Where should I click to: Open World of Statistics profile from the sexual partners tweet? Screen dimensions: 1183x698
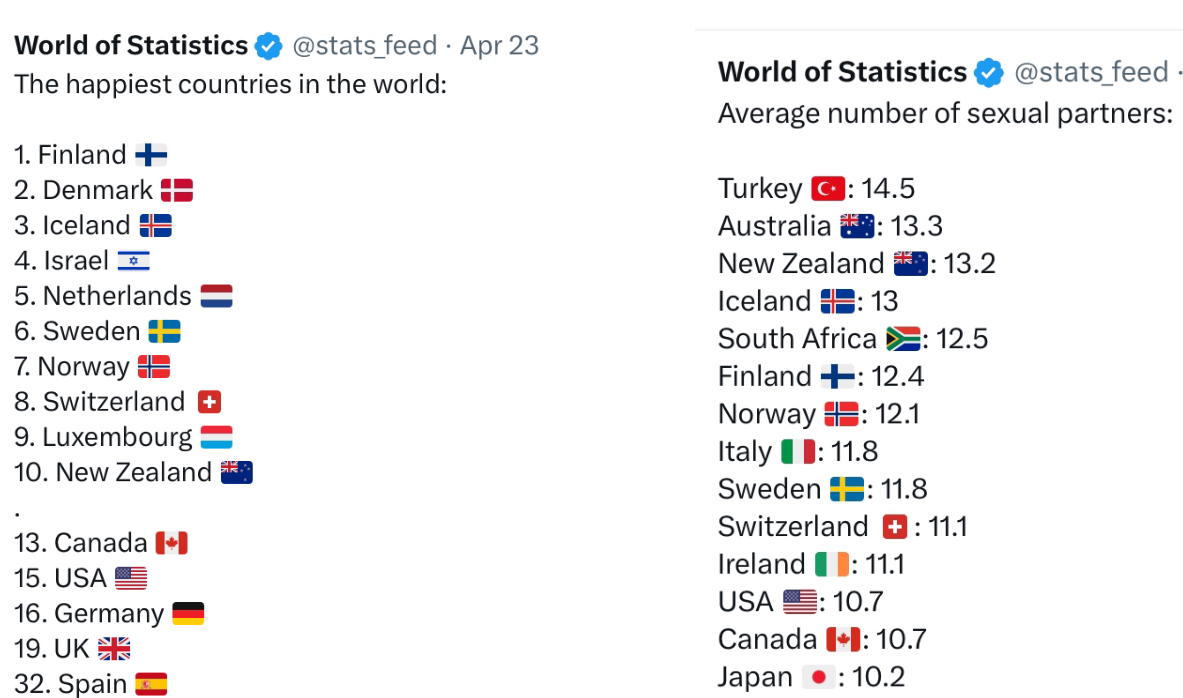tap(842, 73)
